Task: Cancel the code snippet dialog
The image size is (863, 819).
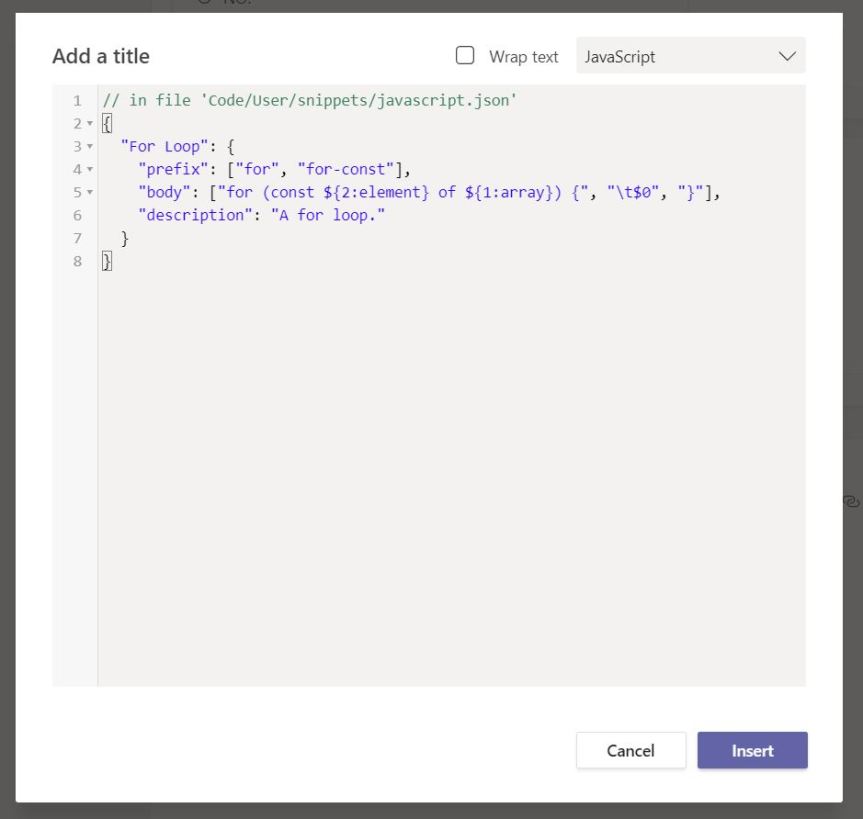Action: coord(630,750)
